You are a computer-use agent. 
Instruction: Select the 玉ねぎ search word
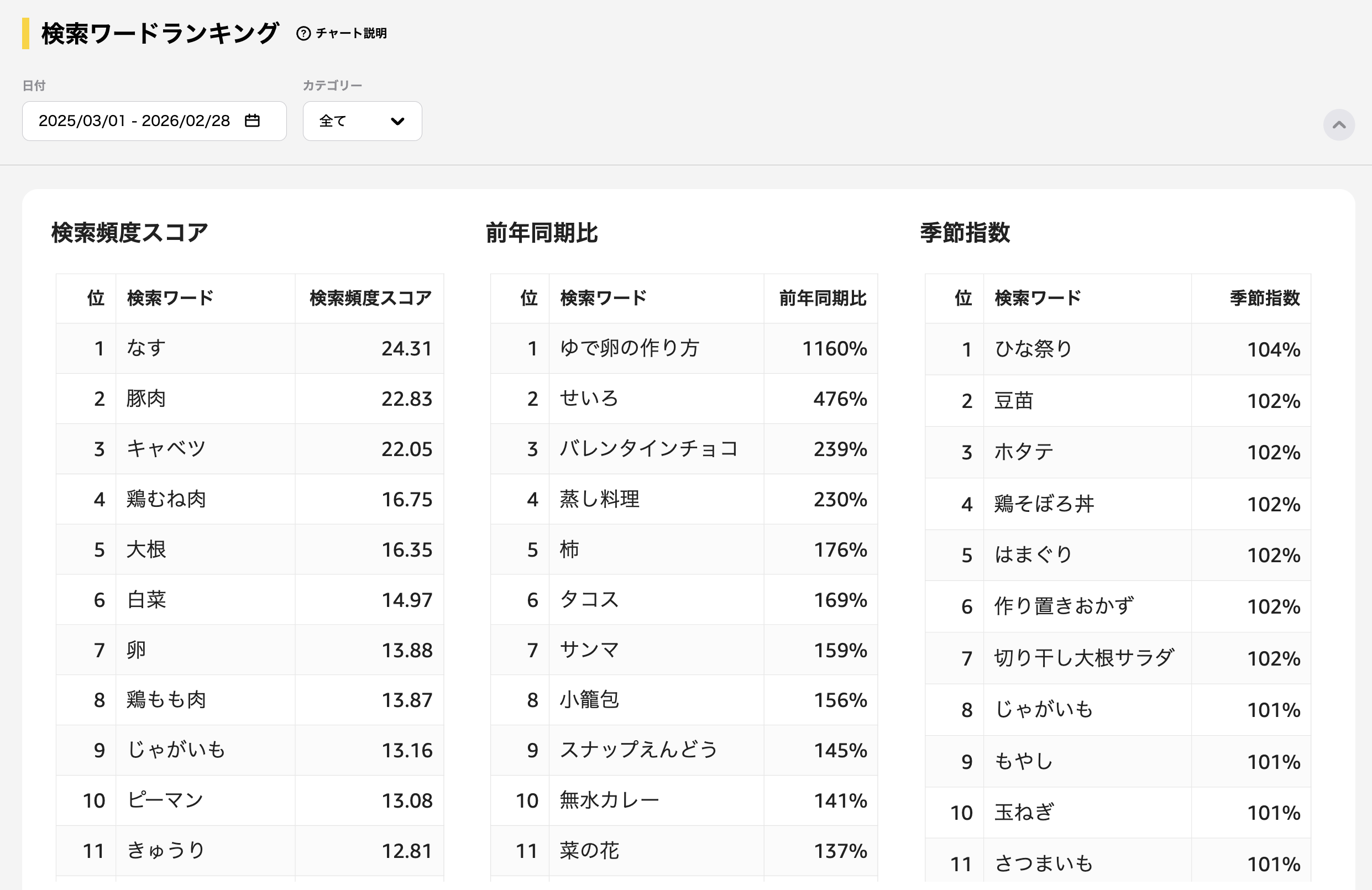coord(1024,813)
